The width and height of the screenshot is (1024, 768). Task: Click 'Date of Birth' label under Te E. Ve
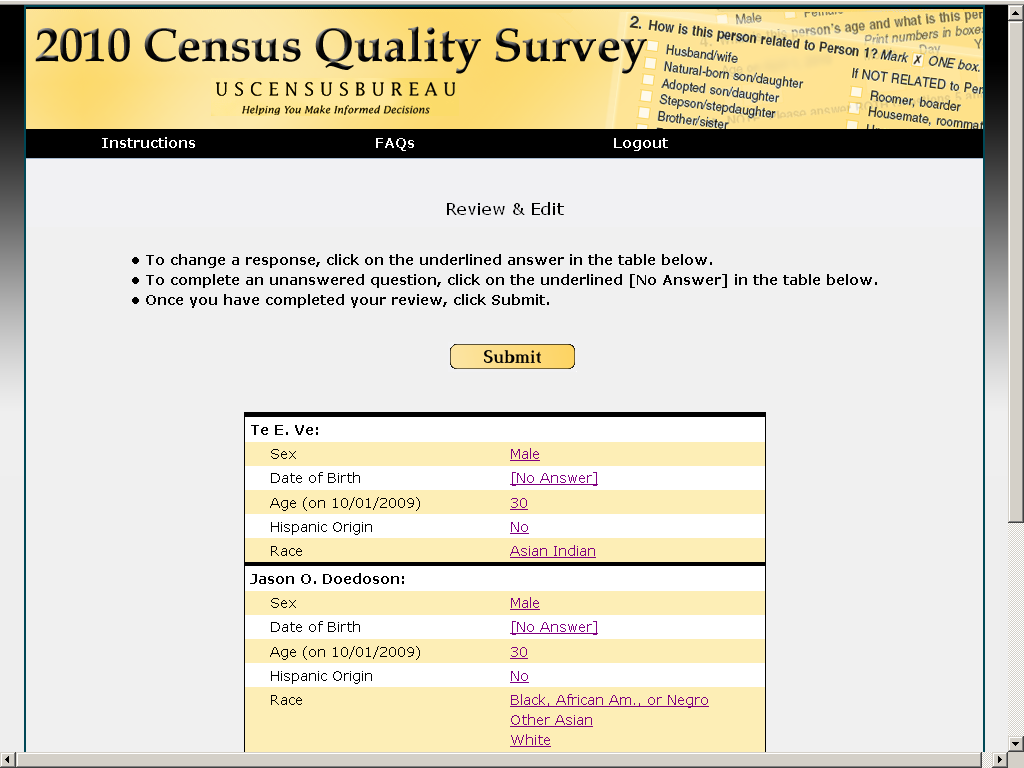315,478
